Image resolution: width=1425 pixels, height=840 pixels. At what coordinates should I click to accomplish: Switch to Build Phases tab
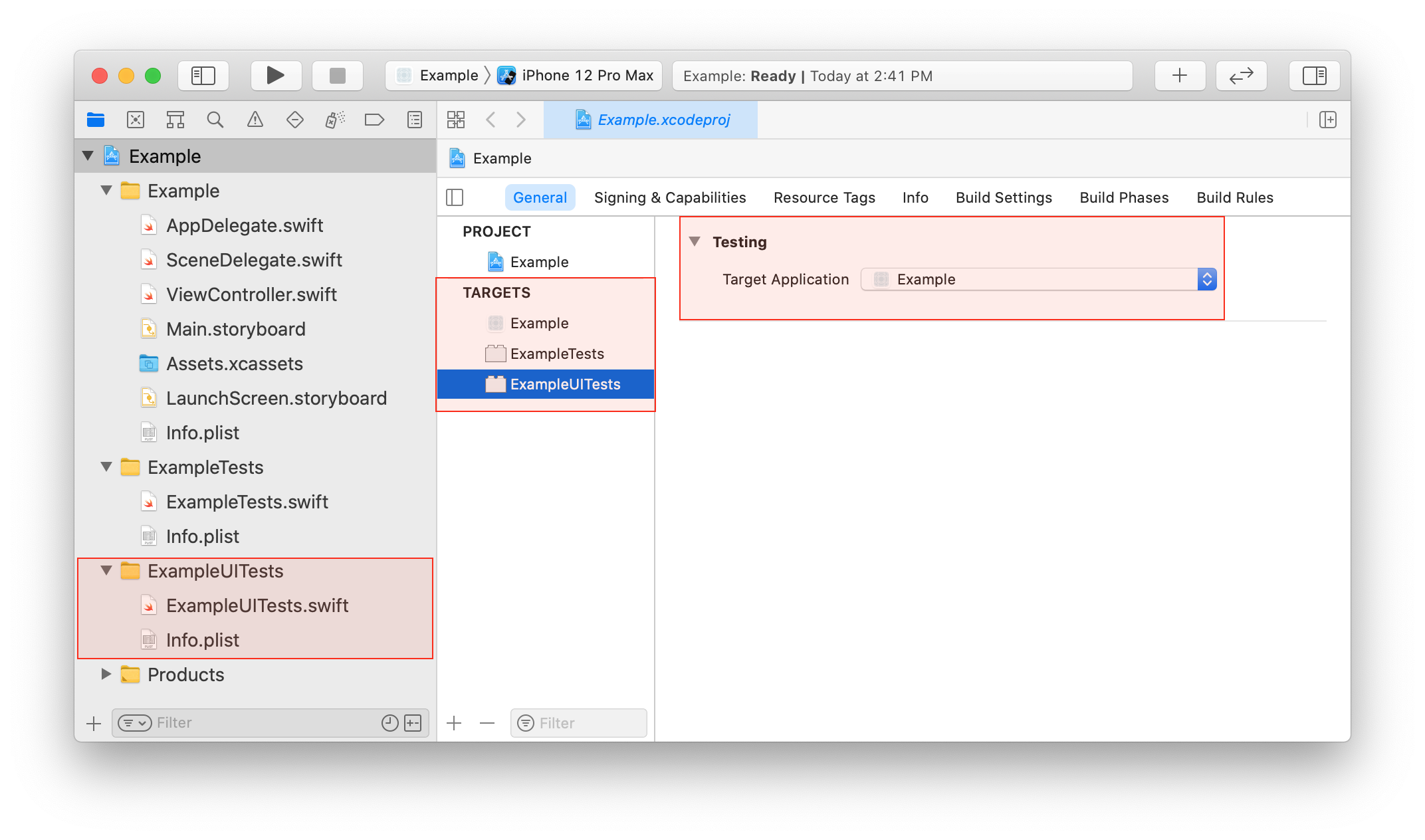(1124, 197)
